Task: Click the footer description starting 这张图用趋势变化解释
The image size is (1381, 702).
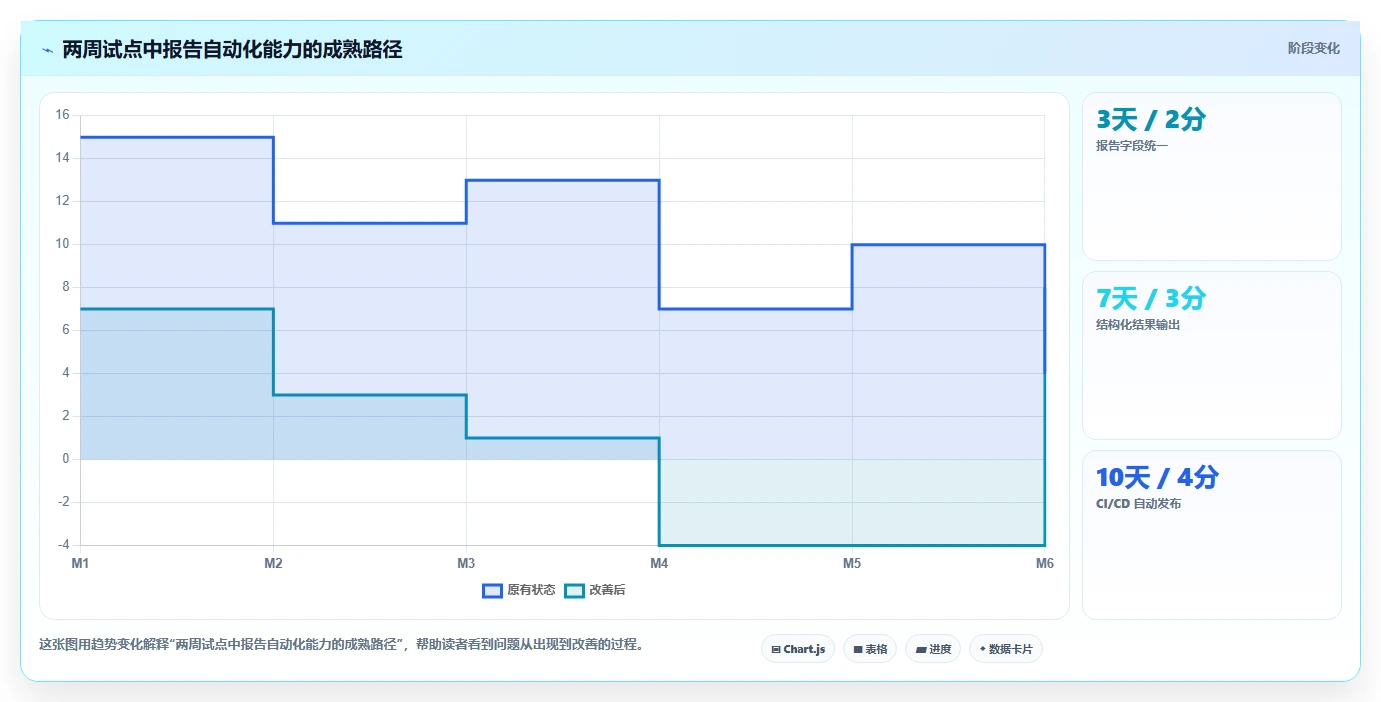Action: pyautogui.click(x=341, y=645)
